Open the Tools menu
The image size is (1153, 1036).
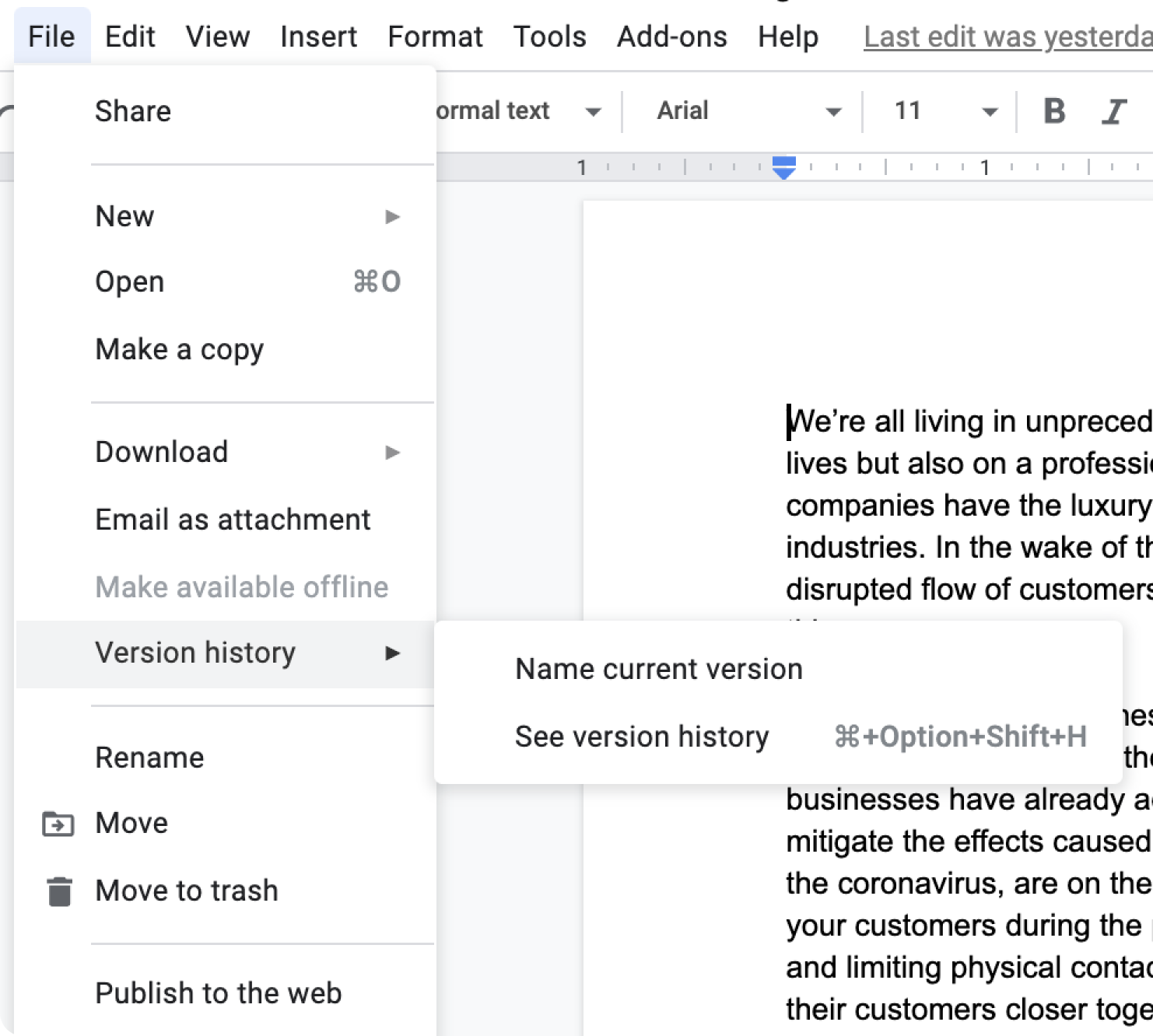pyautogui.click(x=550, y=36)
